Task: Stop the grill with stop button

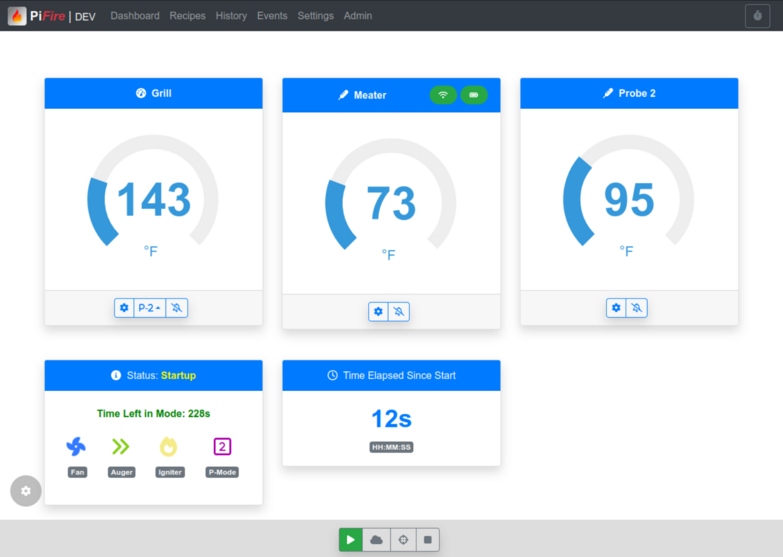Action: point(427,540)
